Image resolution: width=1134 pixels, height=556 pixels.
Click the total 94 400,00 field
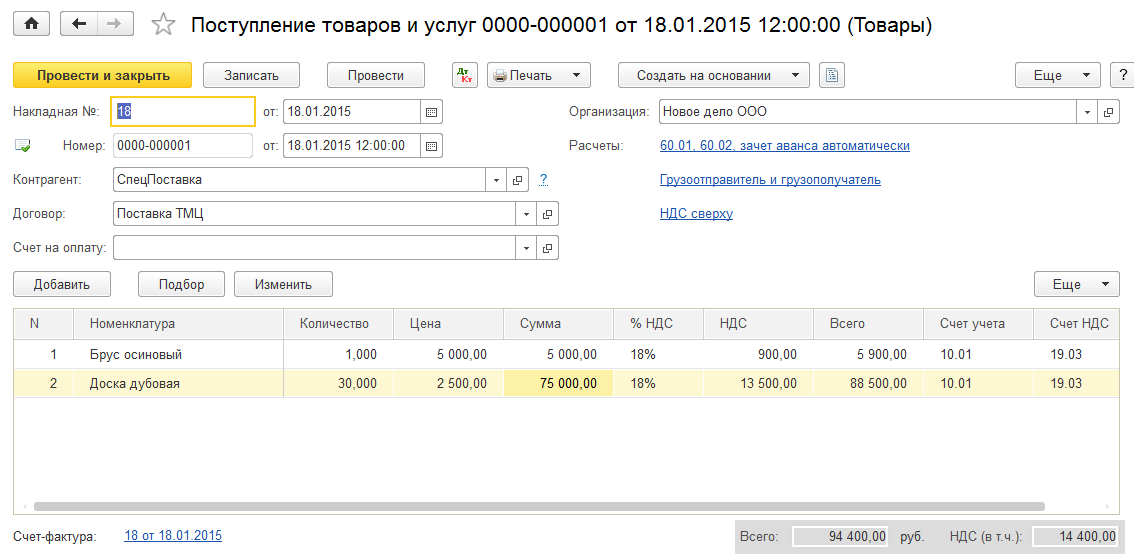click(x=842, y=536)
